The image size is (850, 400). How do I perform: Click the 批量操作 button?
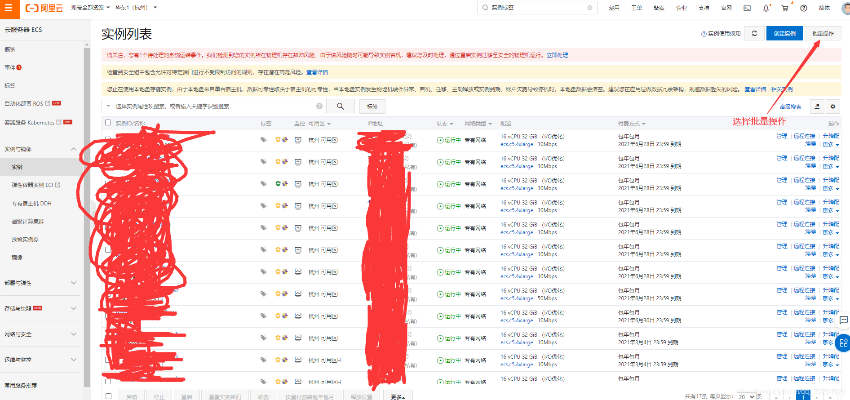click(823, 33)
